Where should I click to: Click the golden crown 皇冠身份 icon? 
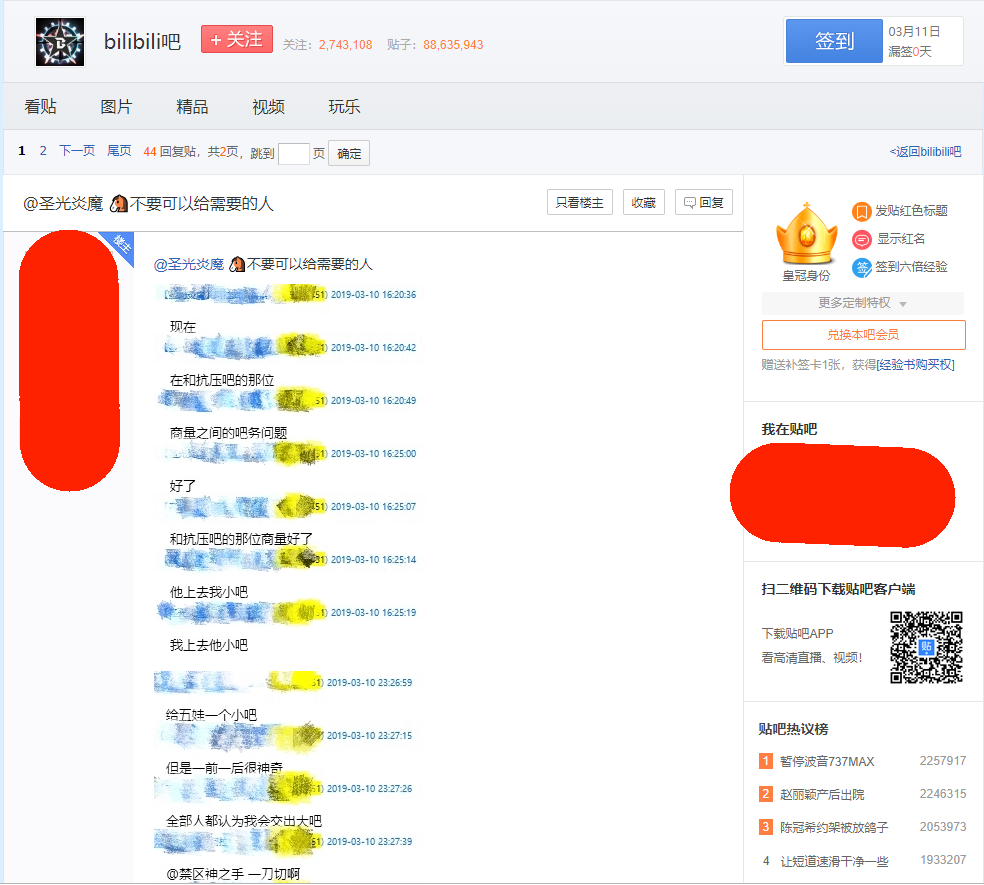tap(805, 234)
